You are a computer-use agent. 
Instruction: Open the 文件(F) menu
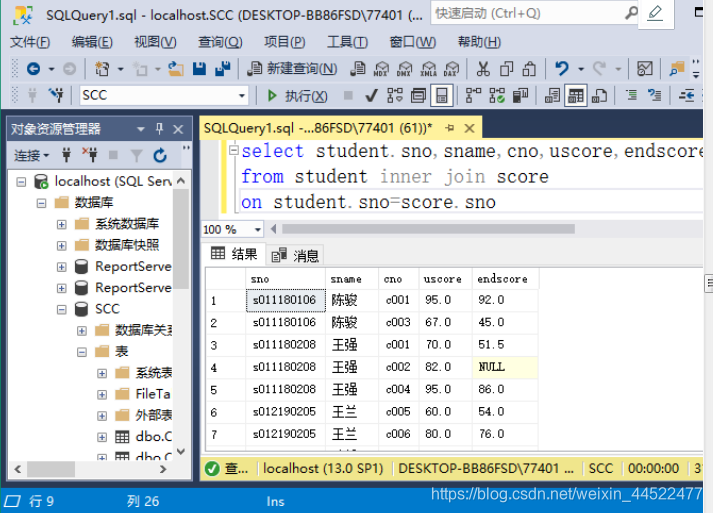pyautogui.click(x=30, y=42)
